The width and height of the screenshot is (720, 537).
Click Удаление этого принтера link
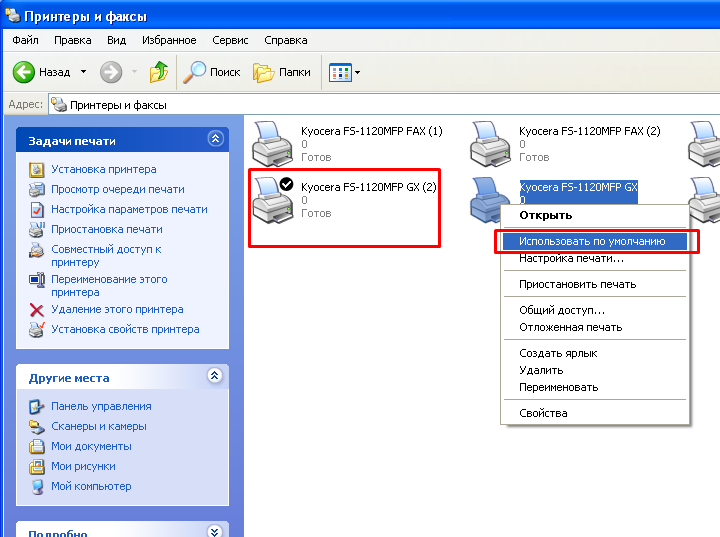[x=117, y=309]
